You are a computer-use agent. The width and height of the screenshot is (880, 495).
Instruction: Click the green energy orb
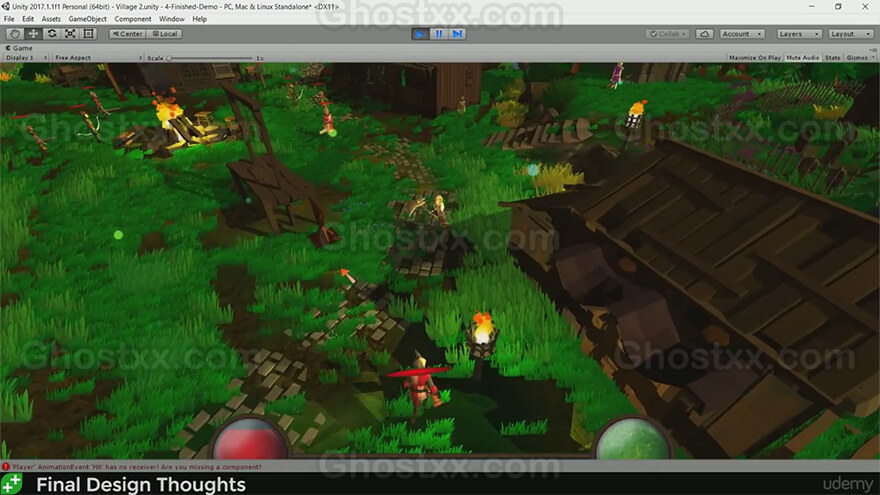(634, 439)
